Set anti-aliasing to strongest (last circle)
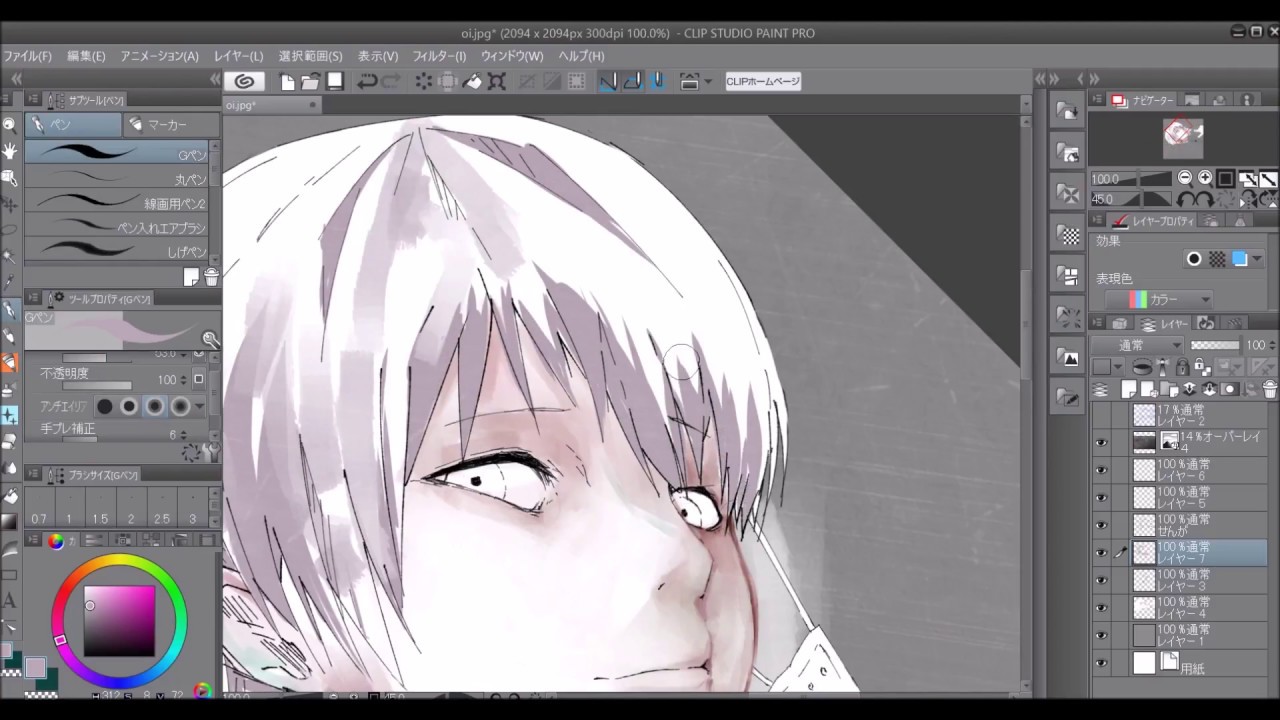1280x720 pixels. pos(180,406)
